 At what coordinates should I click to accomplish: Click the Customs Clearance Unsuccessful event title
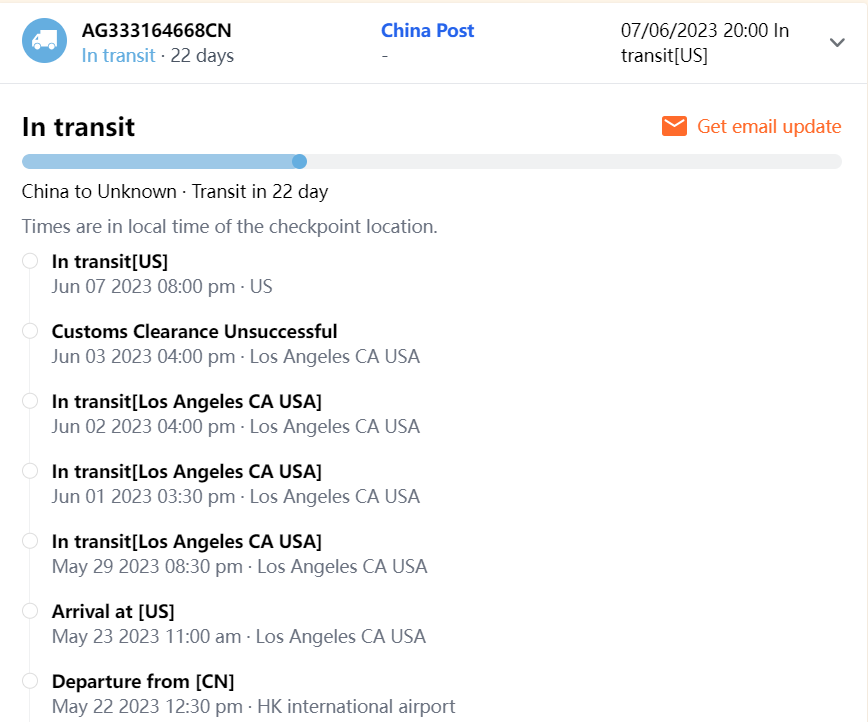194,331
